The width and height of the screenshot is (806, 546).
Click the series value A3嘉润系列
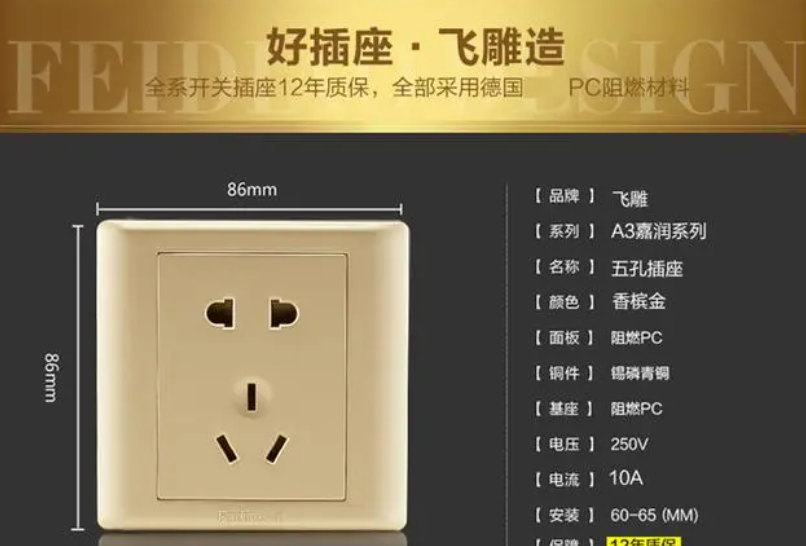click(658, 231)
